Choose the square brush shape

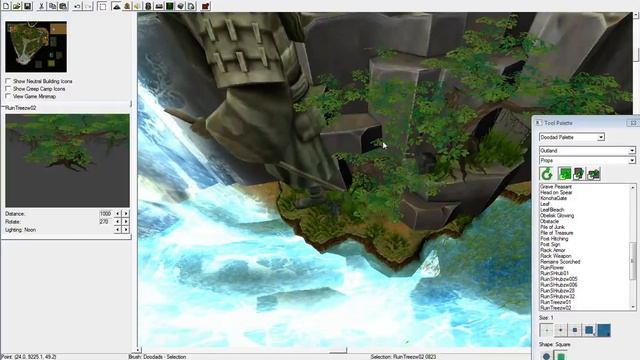tap(561, 356)
